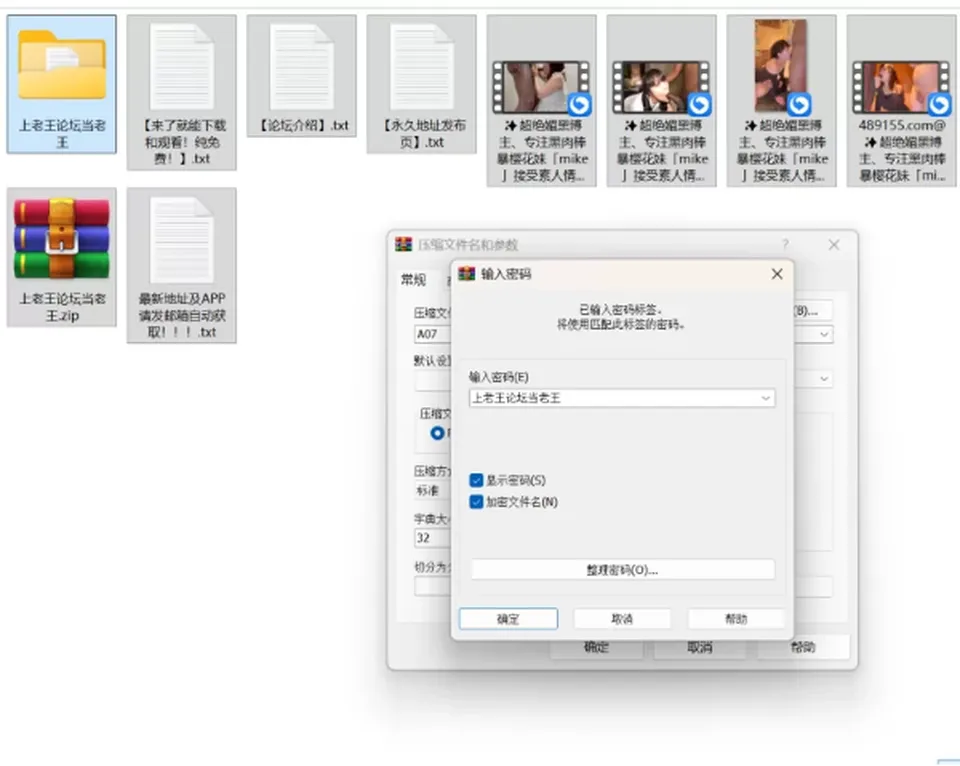This screenshot has height=766, width=960.
Task: Click the 字典大小 field showing 32
Action: (x=432, y=538)
